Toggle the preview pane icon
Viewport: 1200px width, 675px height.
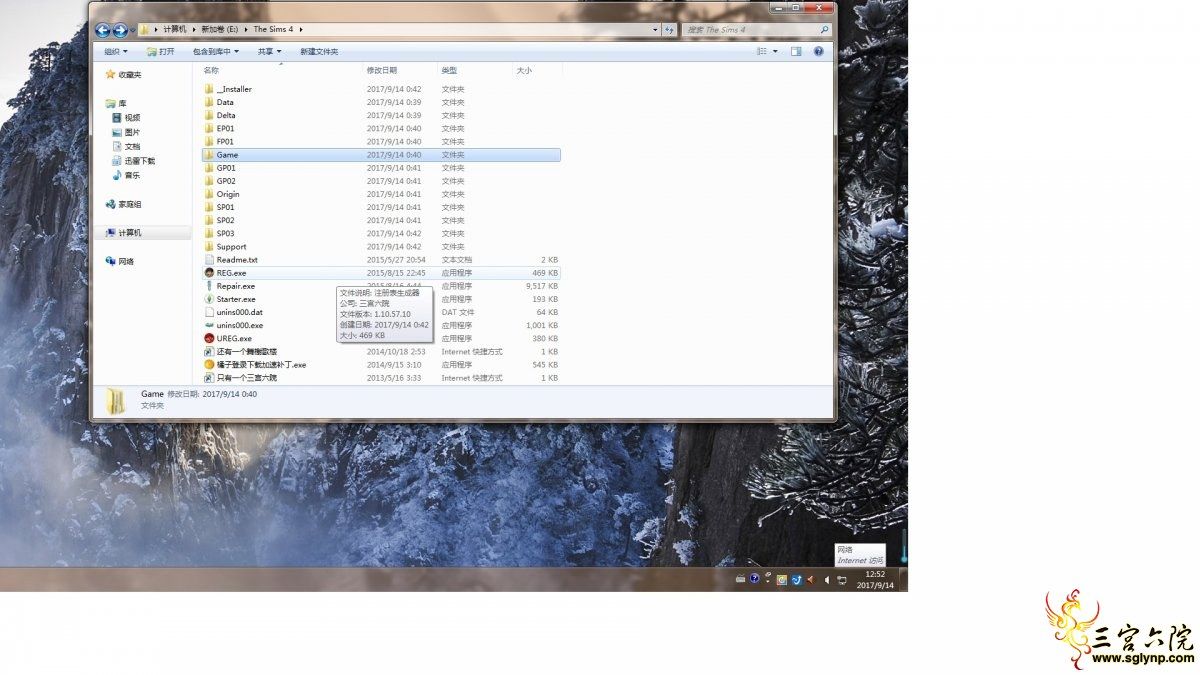(x=797, y=51)
